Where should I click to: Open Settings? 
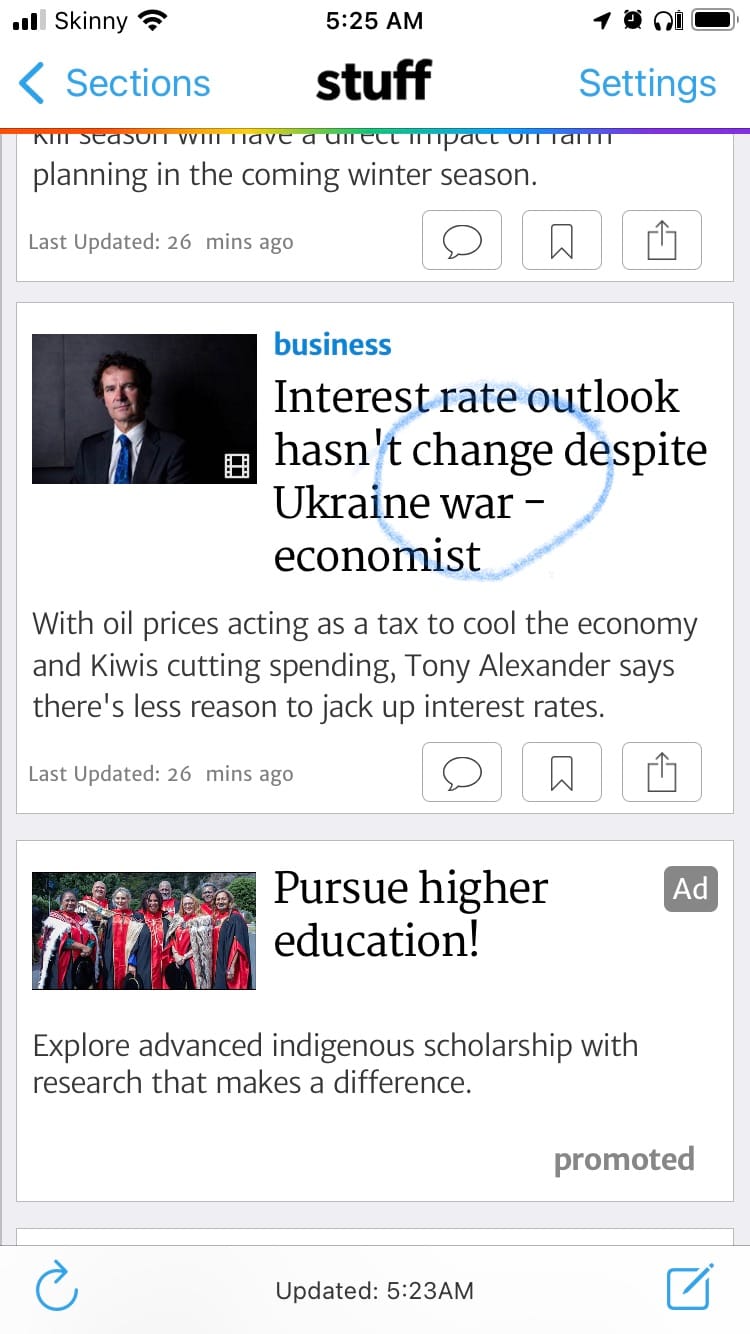pos(647,83)
